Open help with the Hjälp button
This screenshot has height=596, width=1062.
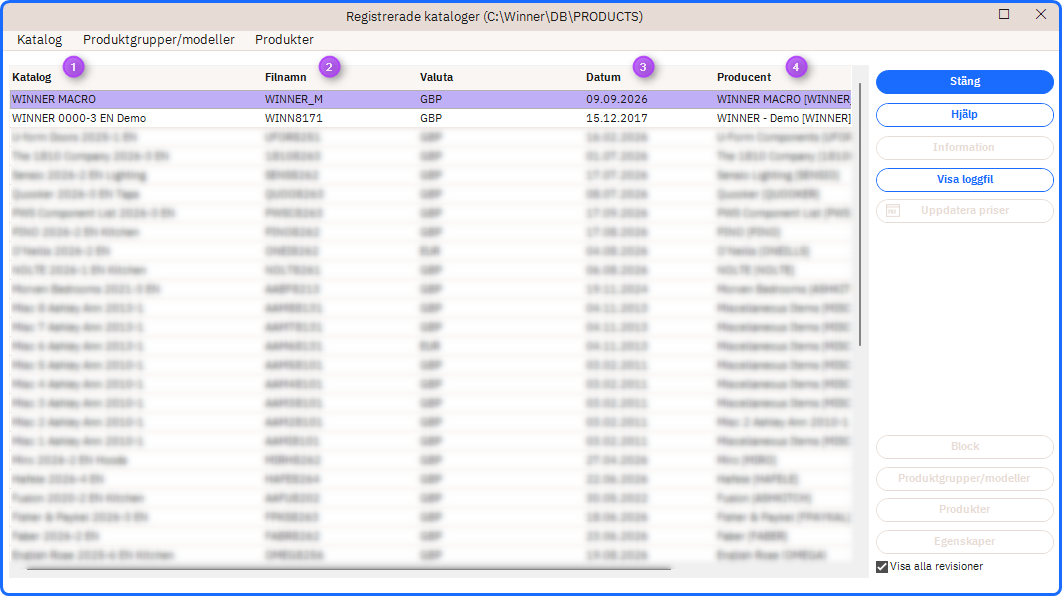point(964,114)
